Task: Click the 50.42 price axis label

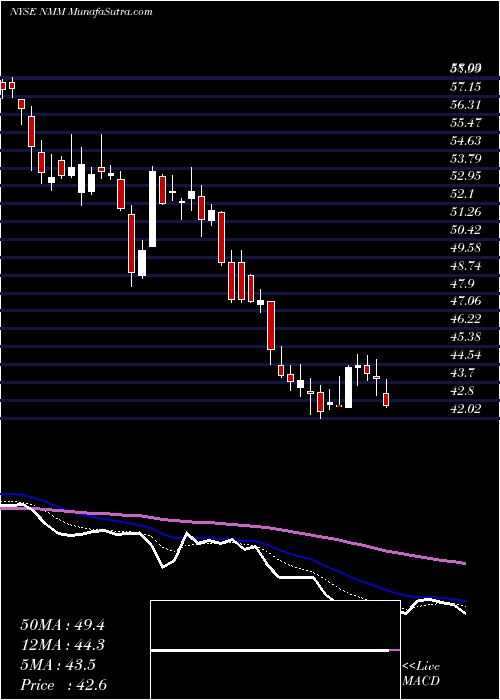Action: pyautogui.click(x=465, y=230)
